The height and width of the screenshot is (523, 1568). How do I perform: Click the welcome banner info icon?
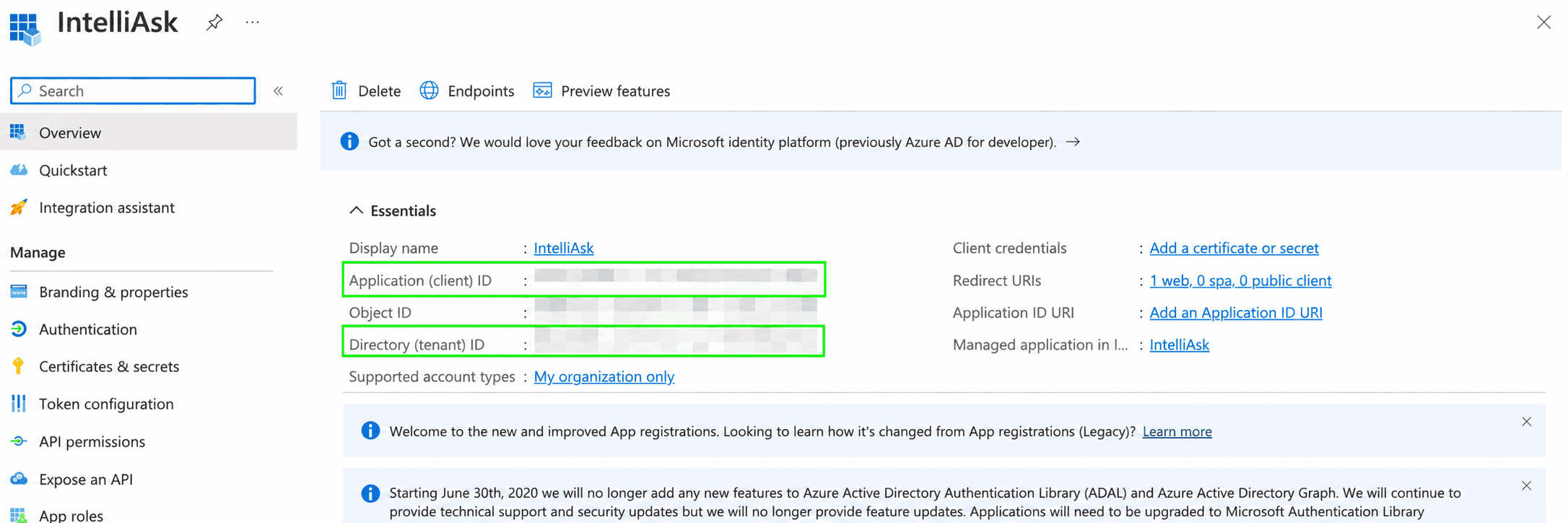(x=370, y=431)
